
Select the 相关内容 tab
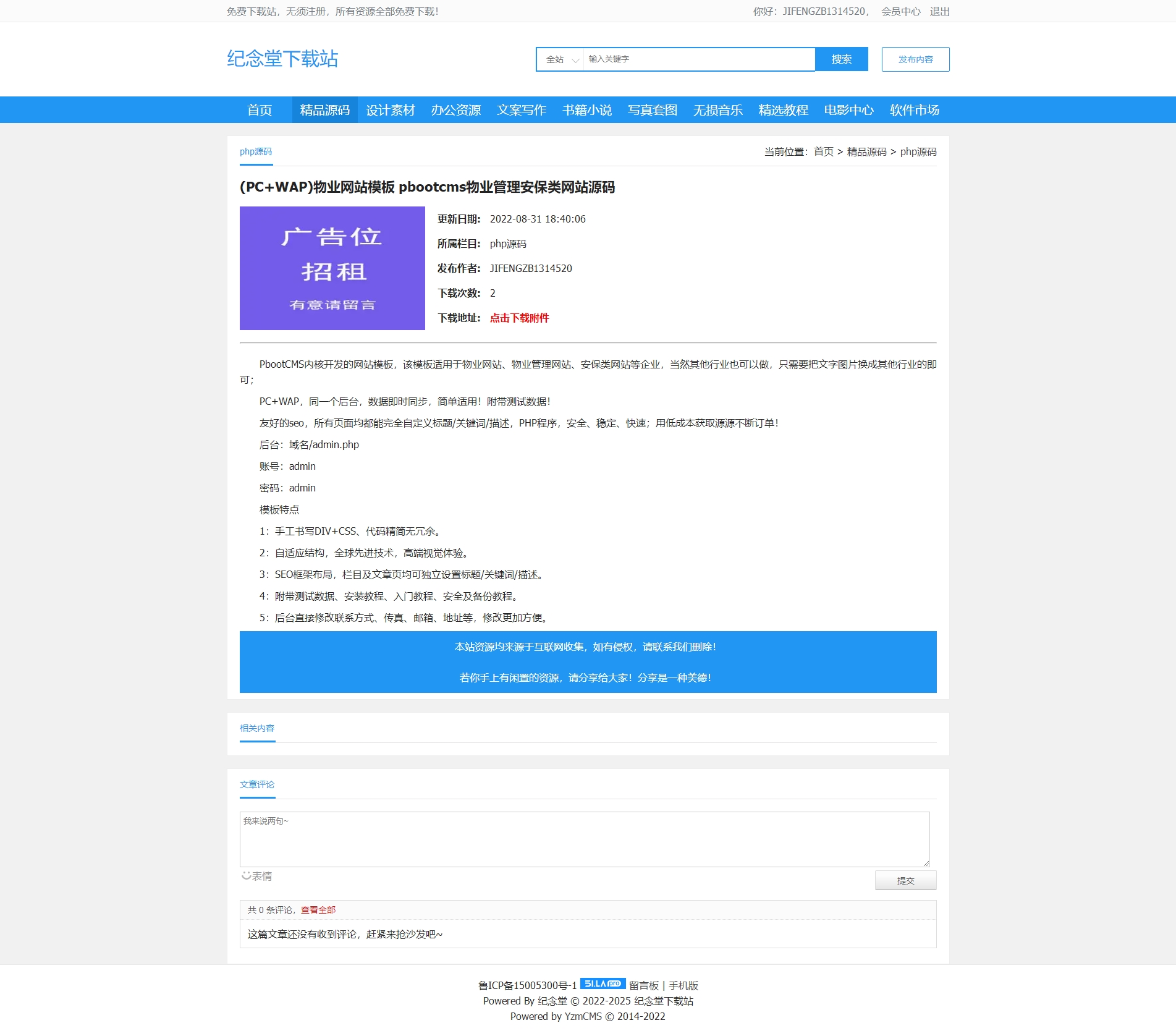point(257,728)
